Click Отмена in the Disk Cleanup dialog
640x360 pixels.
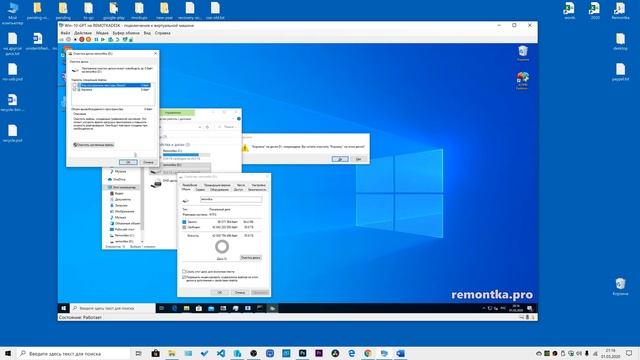click(x=148, y=162)
